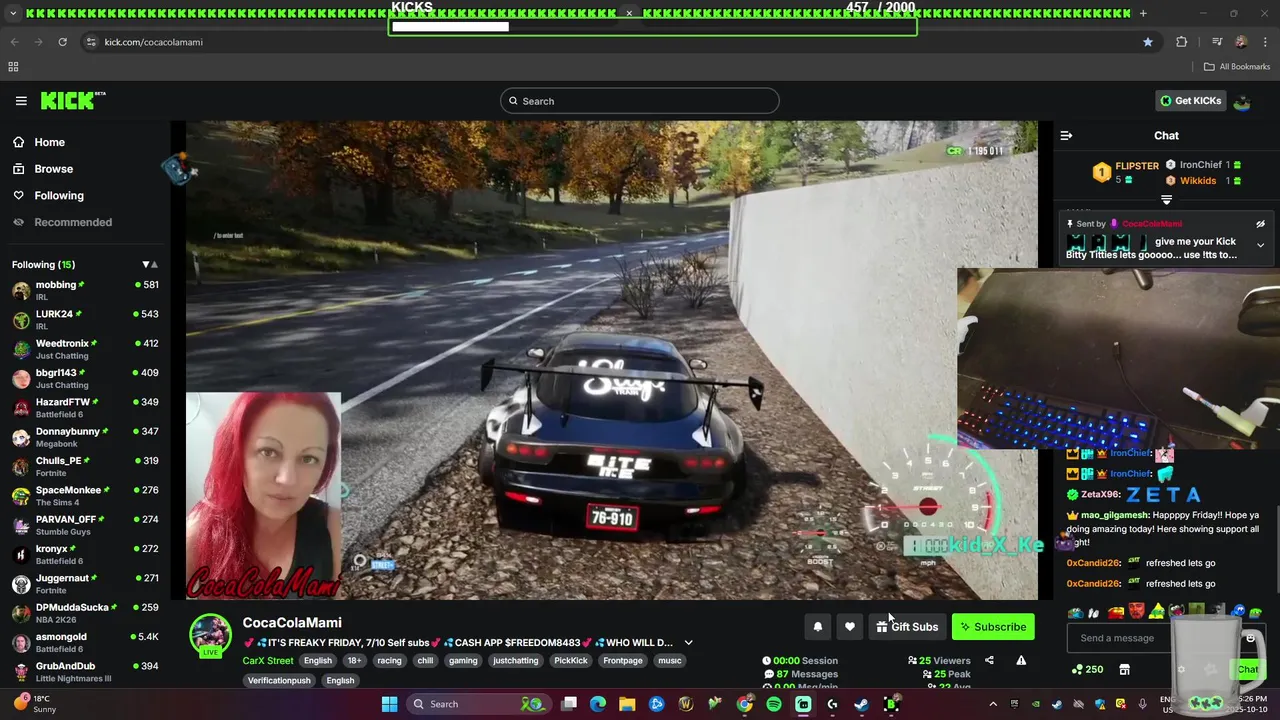Click the 250 channel points balance
1280x720 pixels.
pos(1087,669)
